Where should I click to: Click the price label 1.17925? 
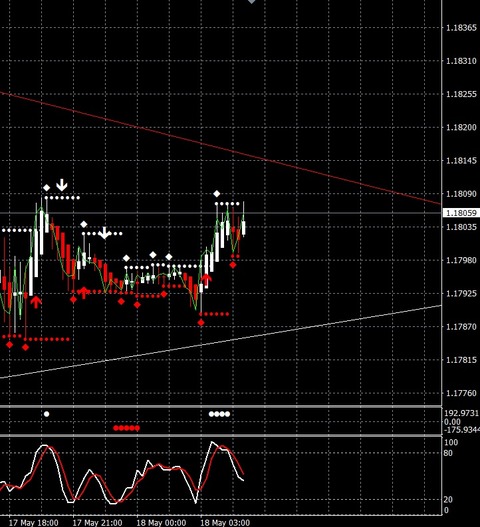(461, 294)
